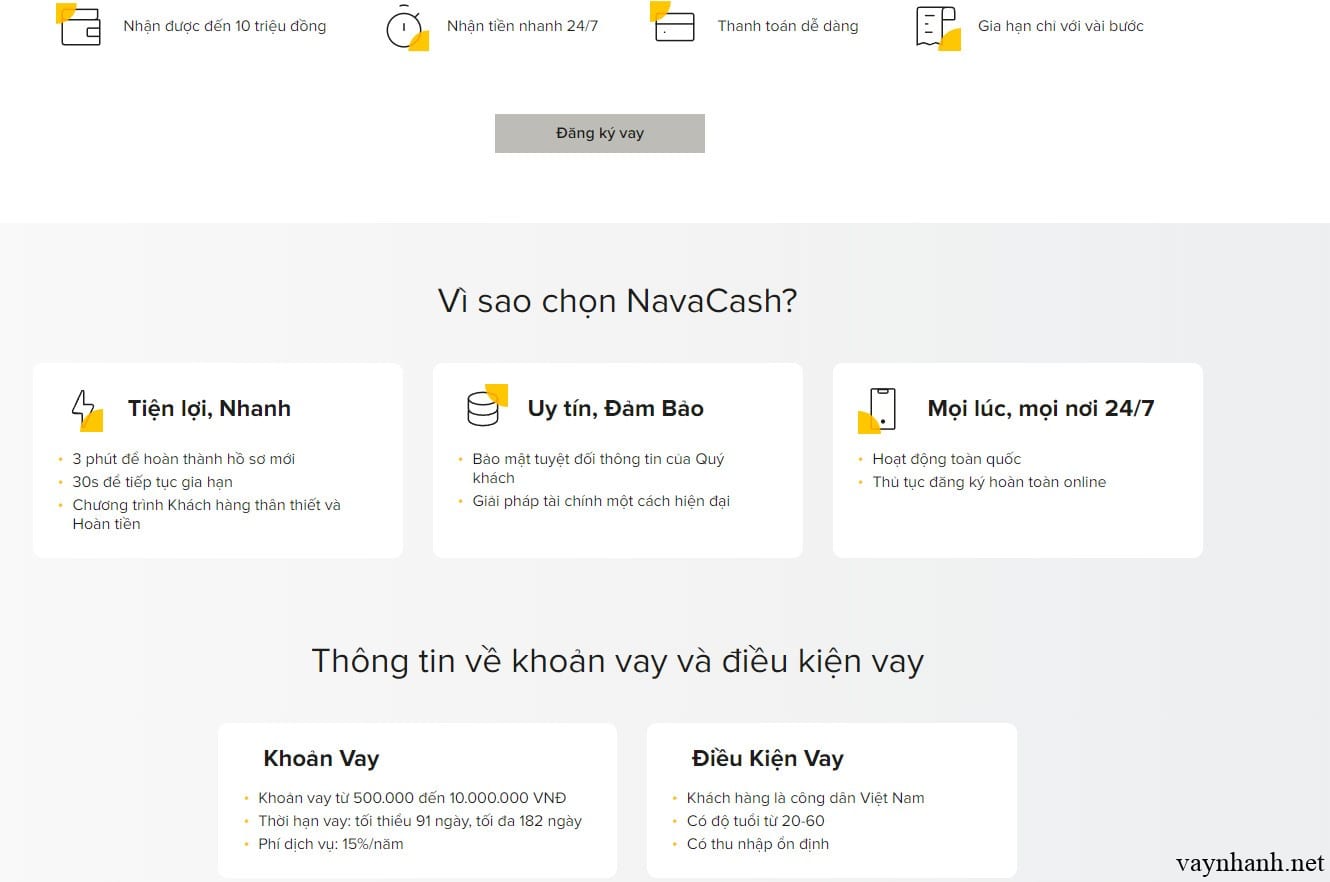This screenshot has height=882, width=1330.
Task: Click the vaynhanh.net watermark link
Action: click(x=1250, y=862)
